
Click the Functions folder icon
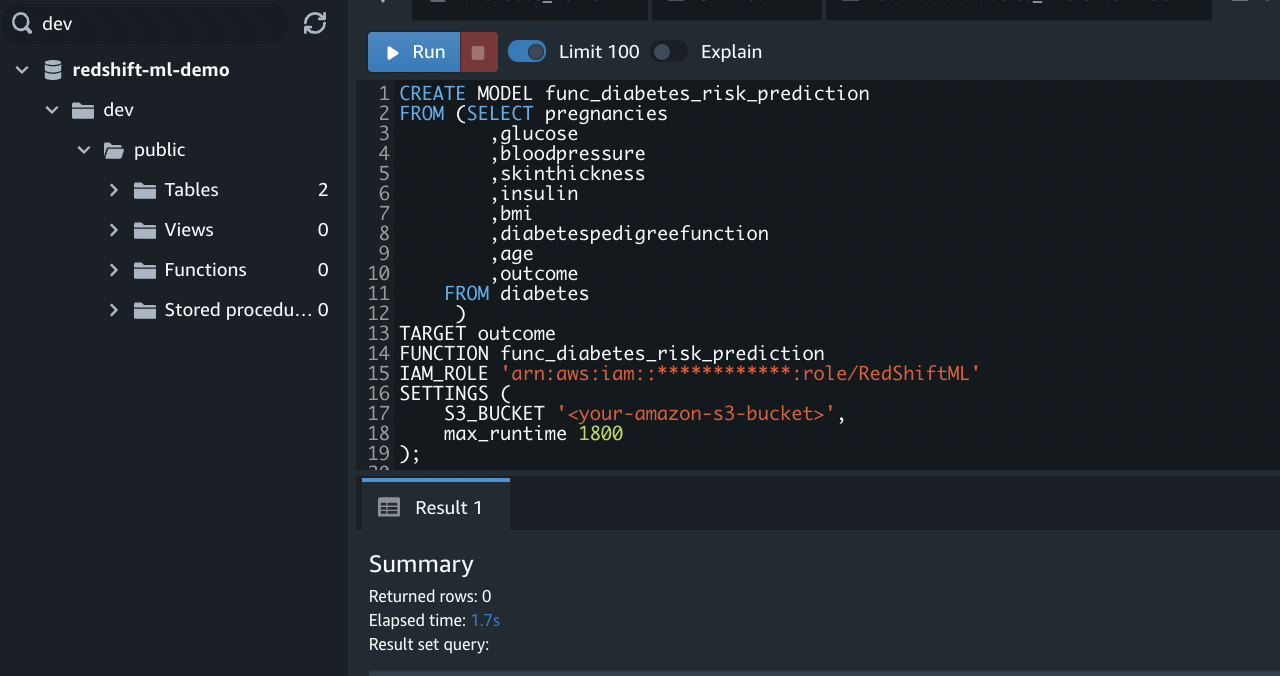click(x=146, y=270)
